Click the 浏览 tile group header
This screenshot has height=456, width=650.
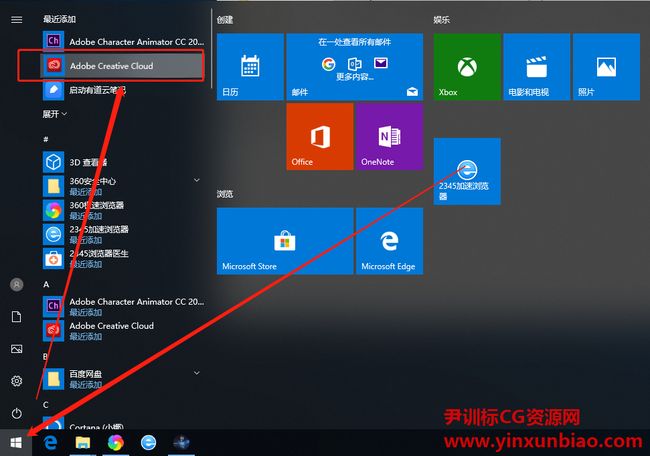(x=225, y=194)
